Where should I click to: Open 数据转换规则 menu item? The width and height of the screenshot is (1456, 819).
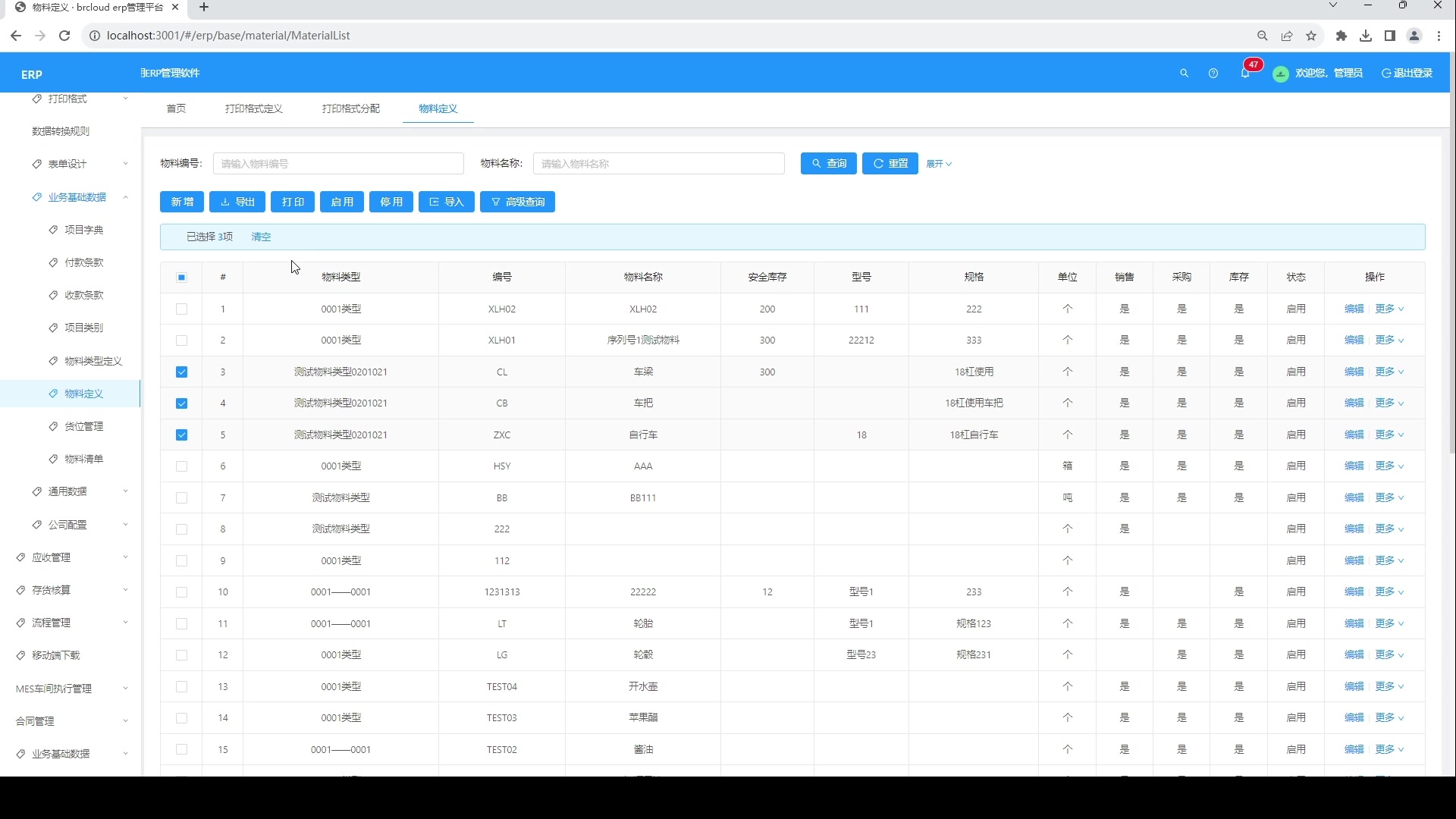61,131
